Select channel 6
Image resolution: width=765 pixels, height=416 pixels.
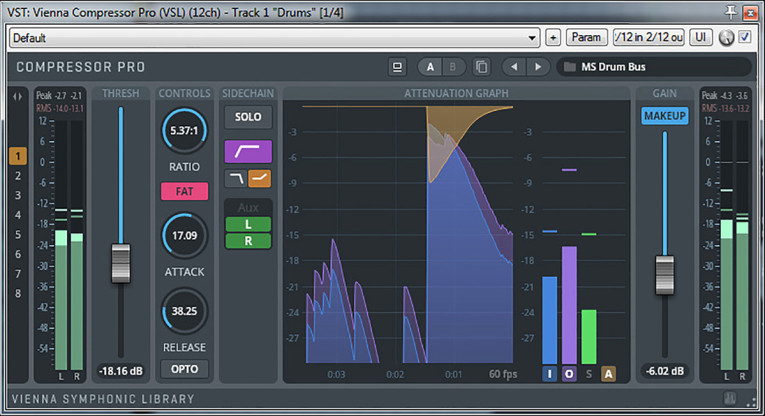(18, 254)
